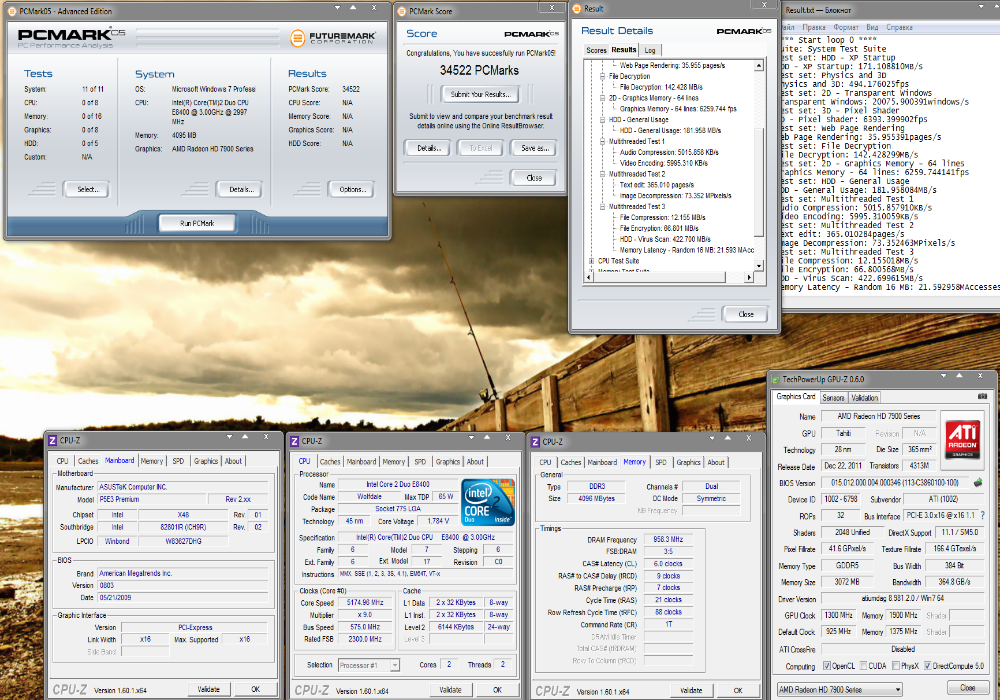Open the Log tab in Result Details
1000x700 pixels.
[650, 50]
